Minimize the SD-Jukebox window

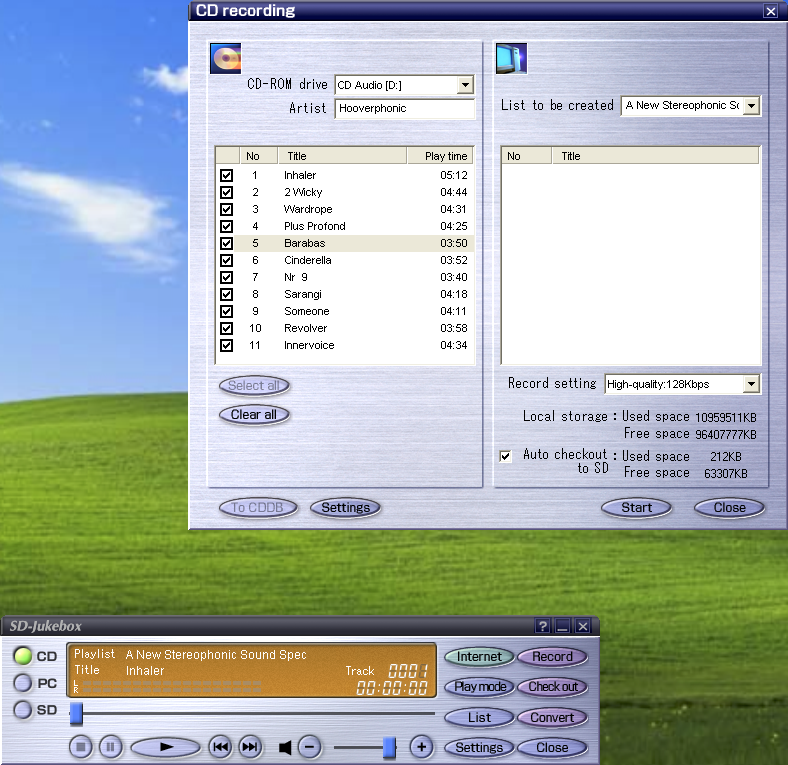click(x=562, y=626)
